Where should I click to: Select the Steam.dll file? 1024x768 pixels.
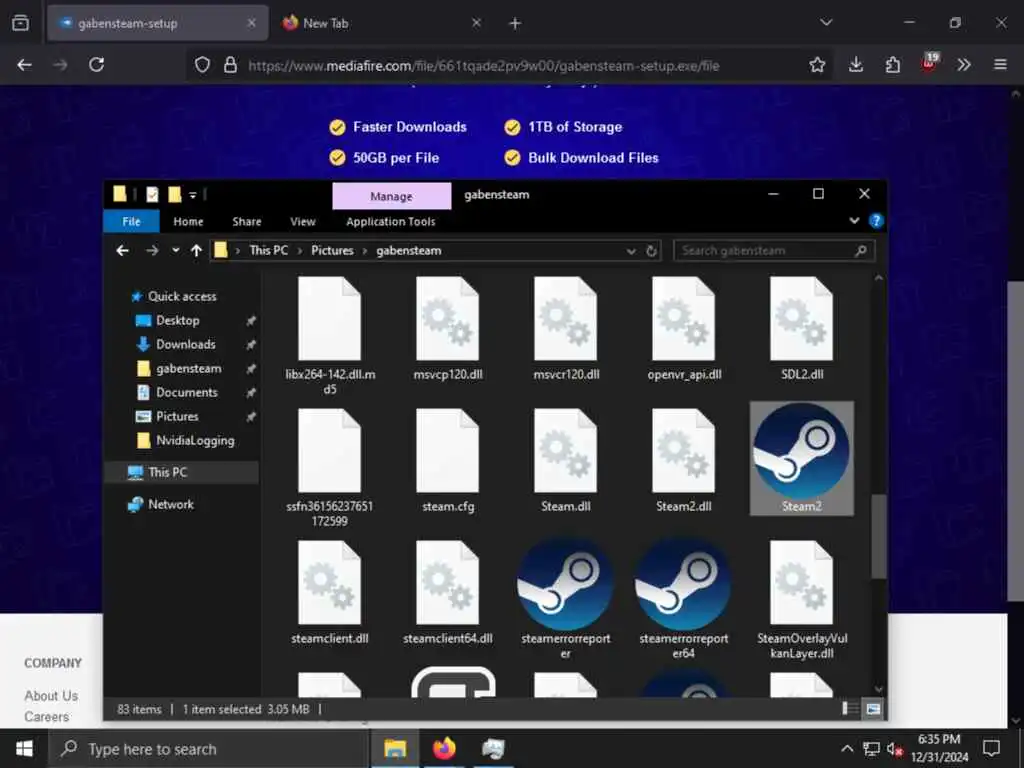[x=566, y=460]
